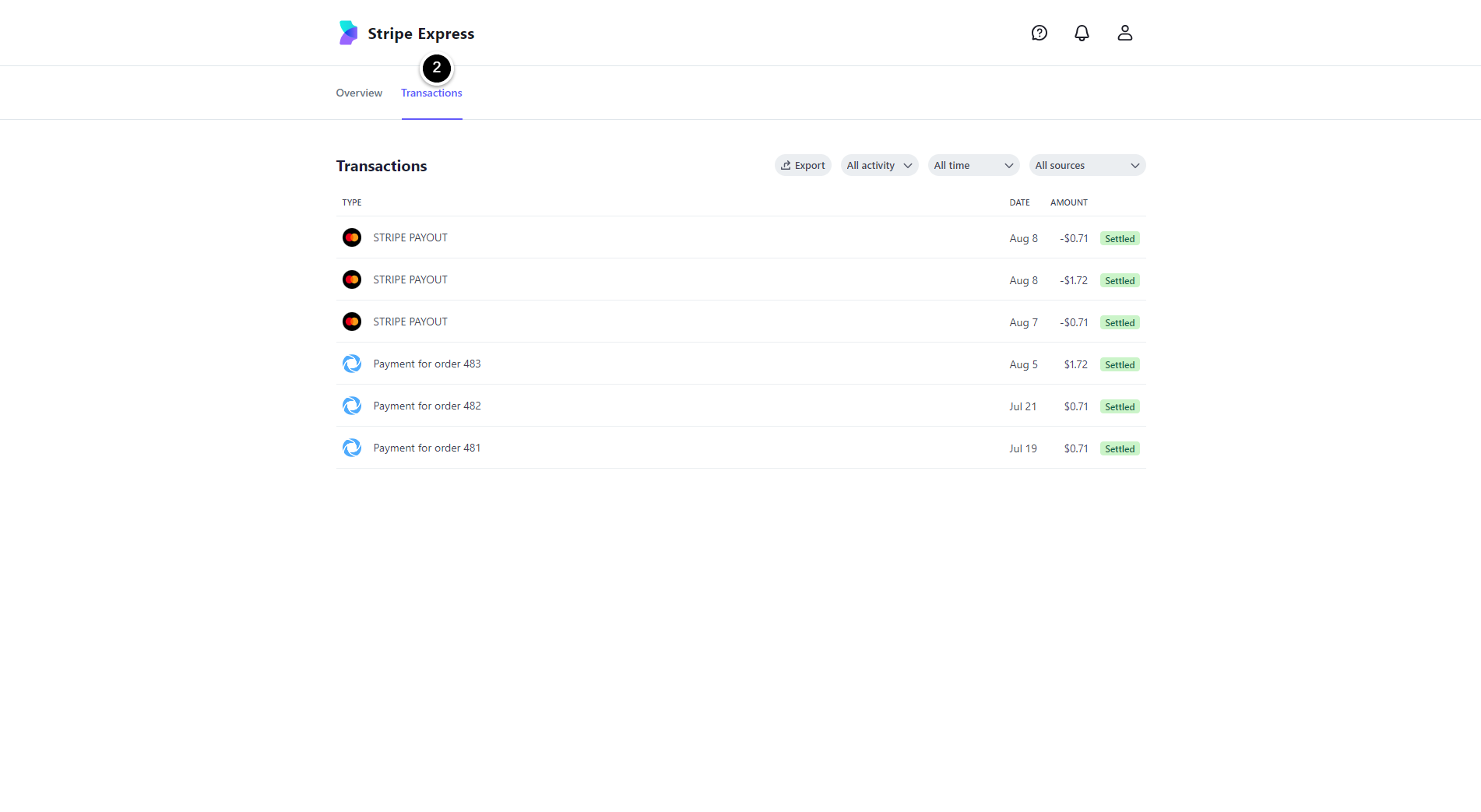Click the -$1.72 amount value
The image size is (1481, 812).
pyautogui.click(x=1074, y=280)
